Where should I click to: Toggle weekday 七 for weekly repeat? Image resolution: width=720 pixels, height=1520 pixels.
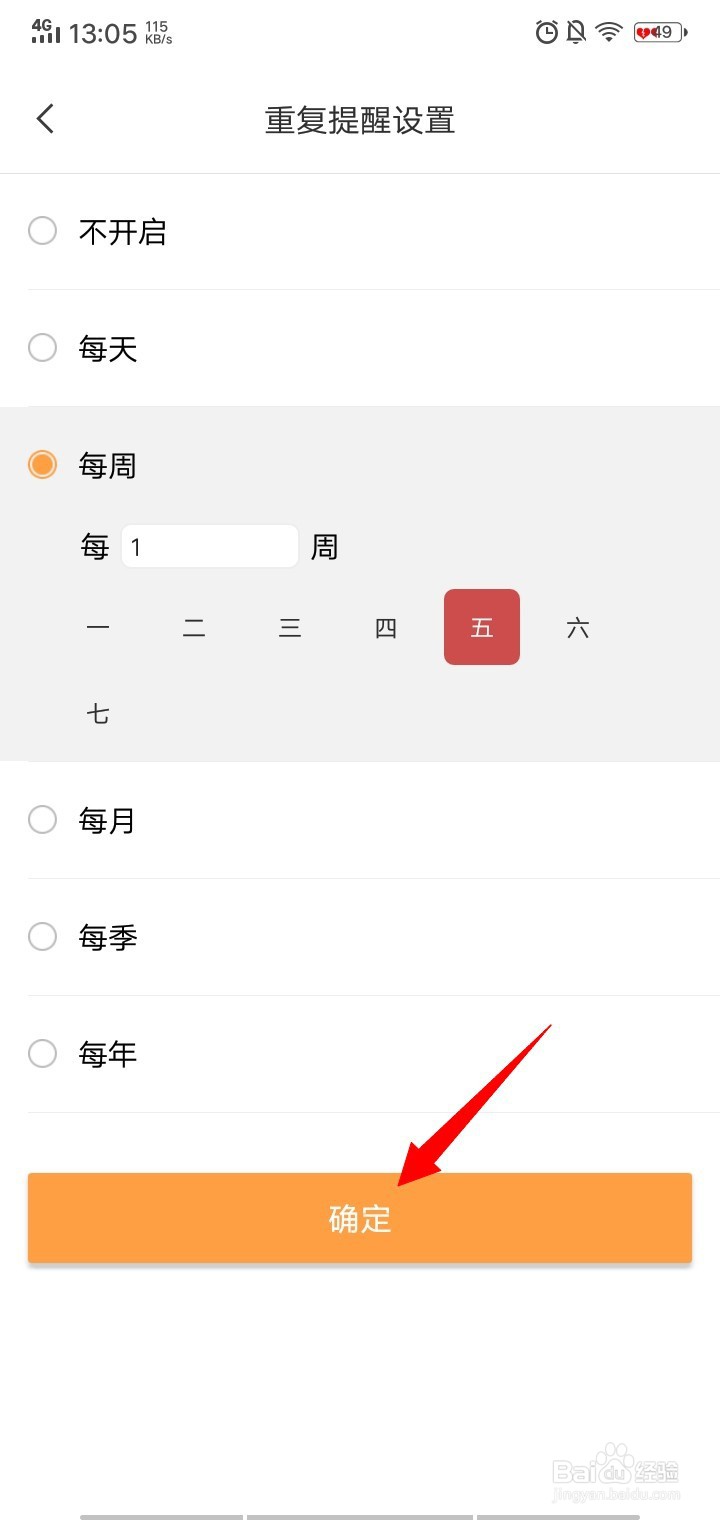(98, 714)
